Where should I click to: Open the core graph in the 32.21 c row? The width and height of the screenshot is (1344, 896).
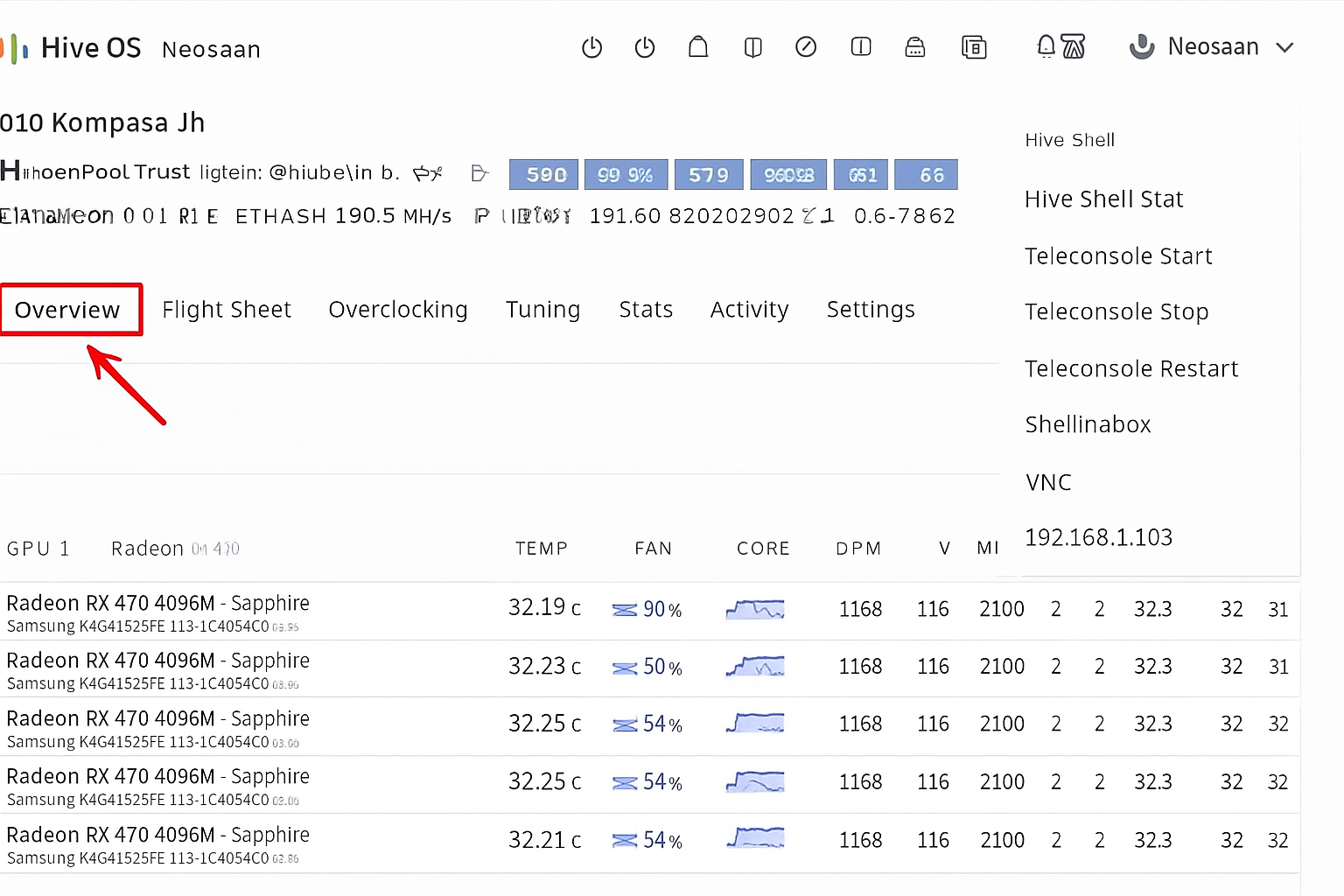tap(755, 839)
